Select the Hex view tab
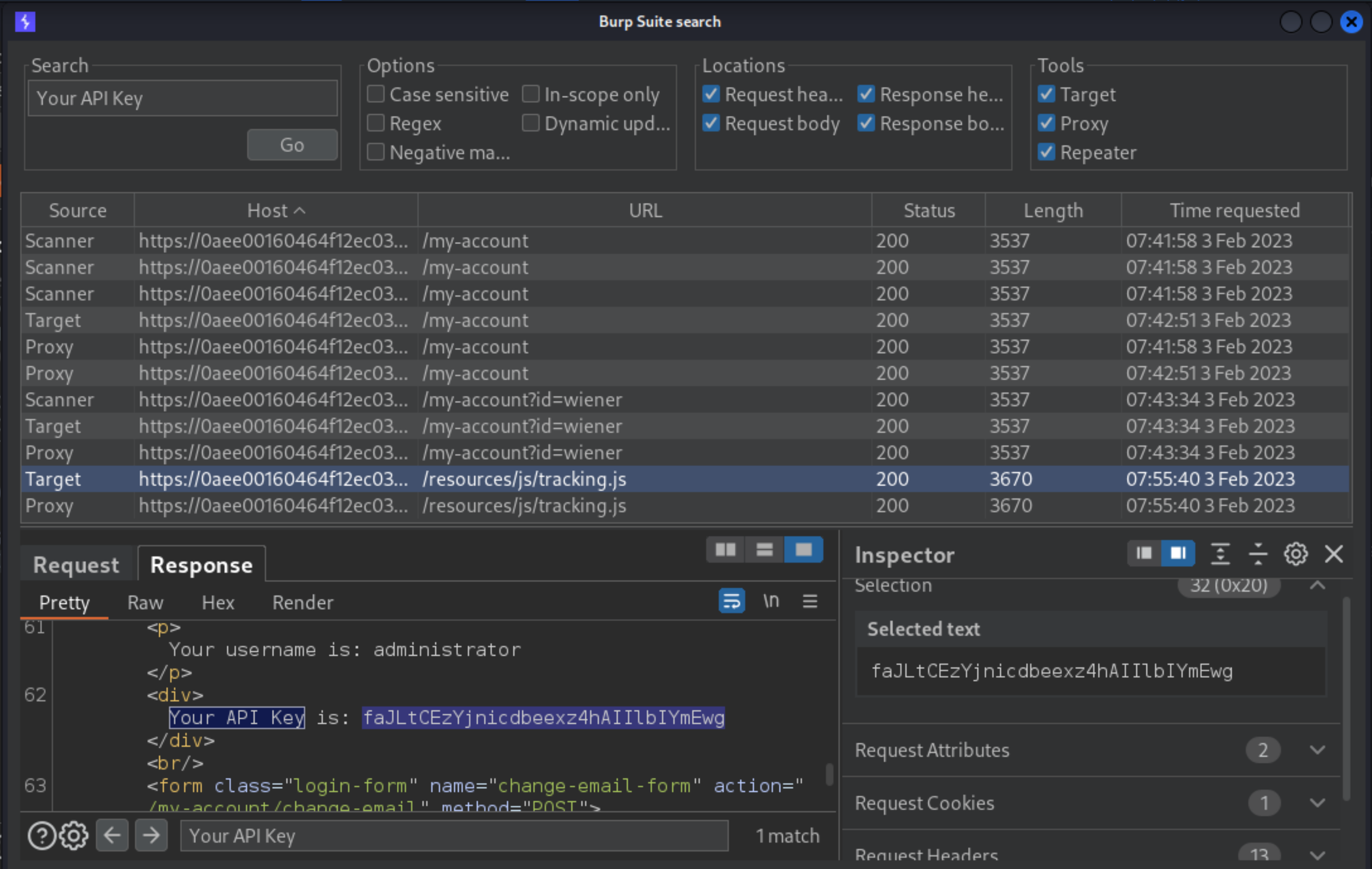Screen dimensions: 1372x869 tap(218, 603)
